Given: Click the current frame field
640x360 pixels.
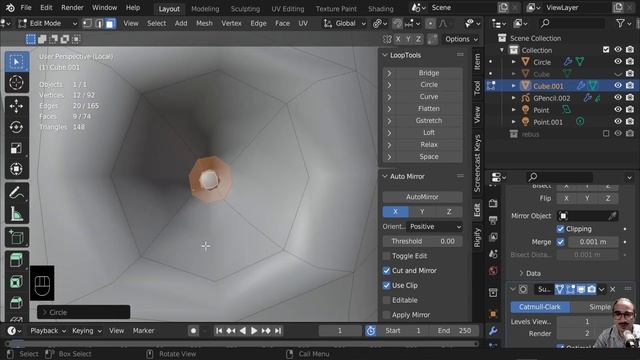Looking at the screenshot, I should 340,331.
